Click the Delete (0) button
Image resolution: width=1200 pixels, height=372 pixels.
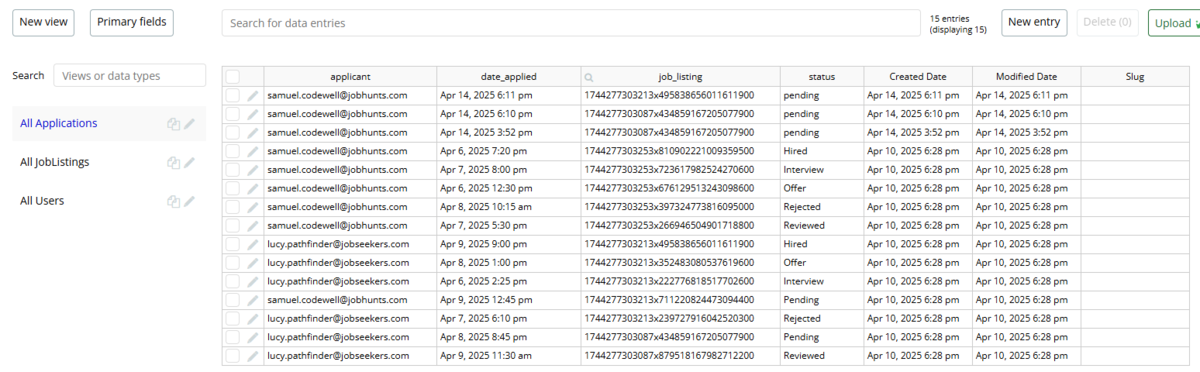(x=1107, y=22)
